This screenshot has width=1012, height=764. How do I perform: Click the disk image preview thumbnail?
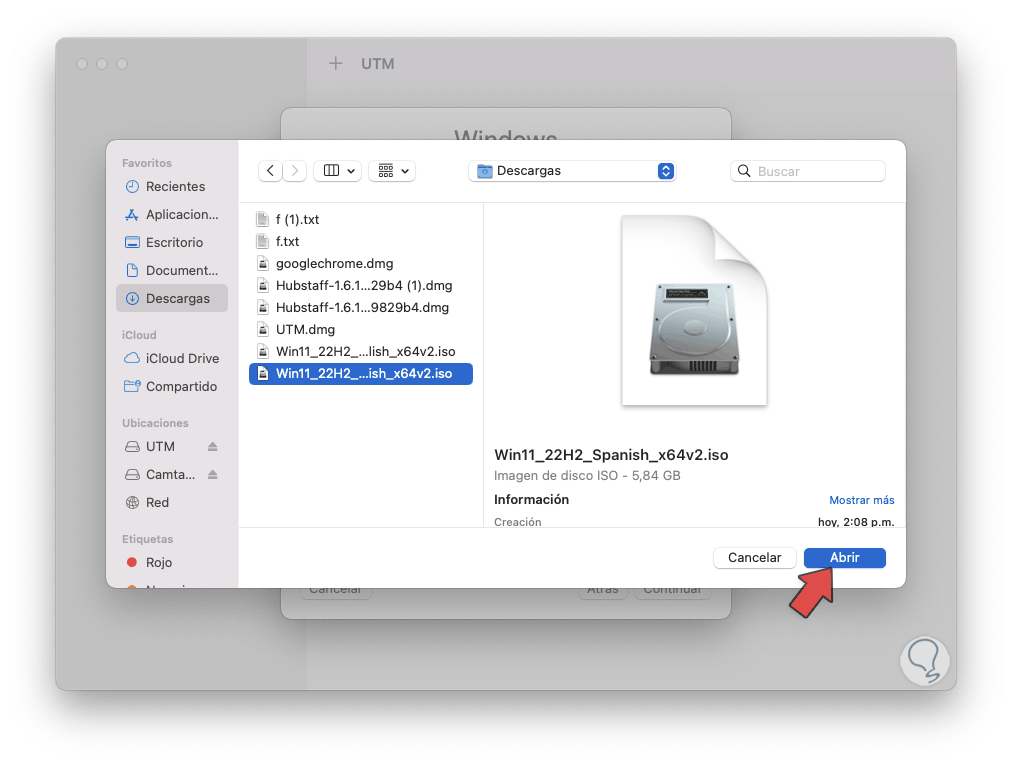(694, 310)
